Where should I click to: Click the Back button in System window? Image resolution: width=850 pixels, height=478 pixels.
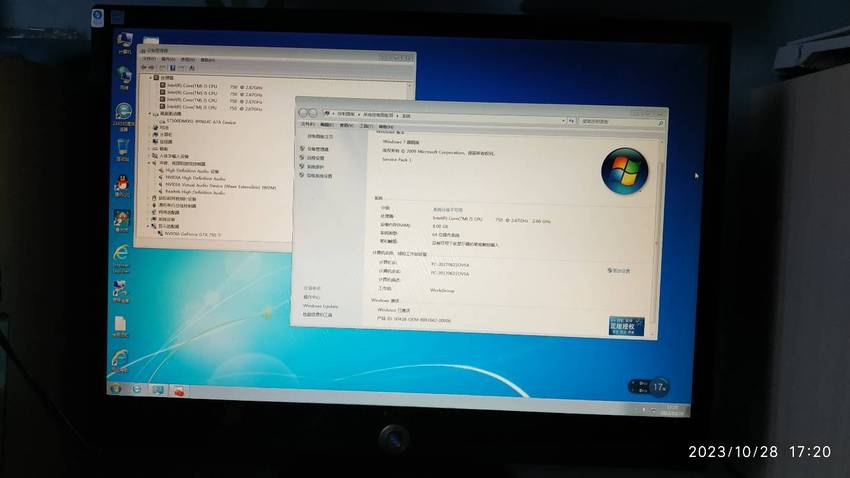[x=304, y=112]
